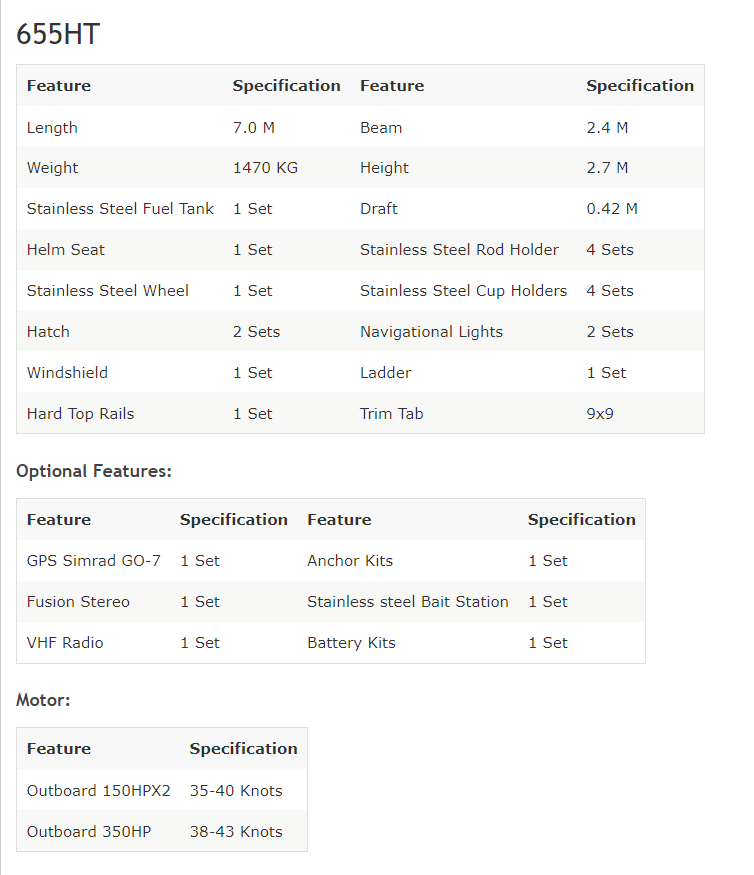This screenshot has height=875, width=754.
Task: Click the Beam specification 2.4 M
Action: [x=607, y=128]
